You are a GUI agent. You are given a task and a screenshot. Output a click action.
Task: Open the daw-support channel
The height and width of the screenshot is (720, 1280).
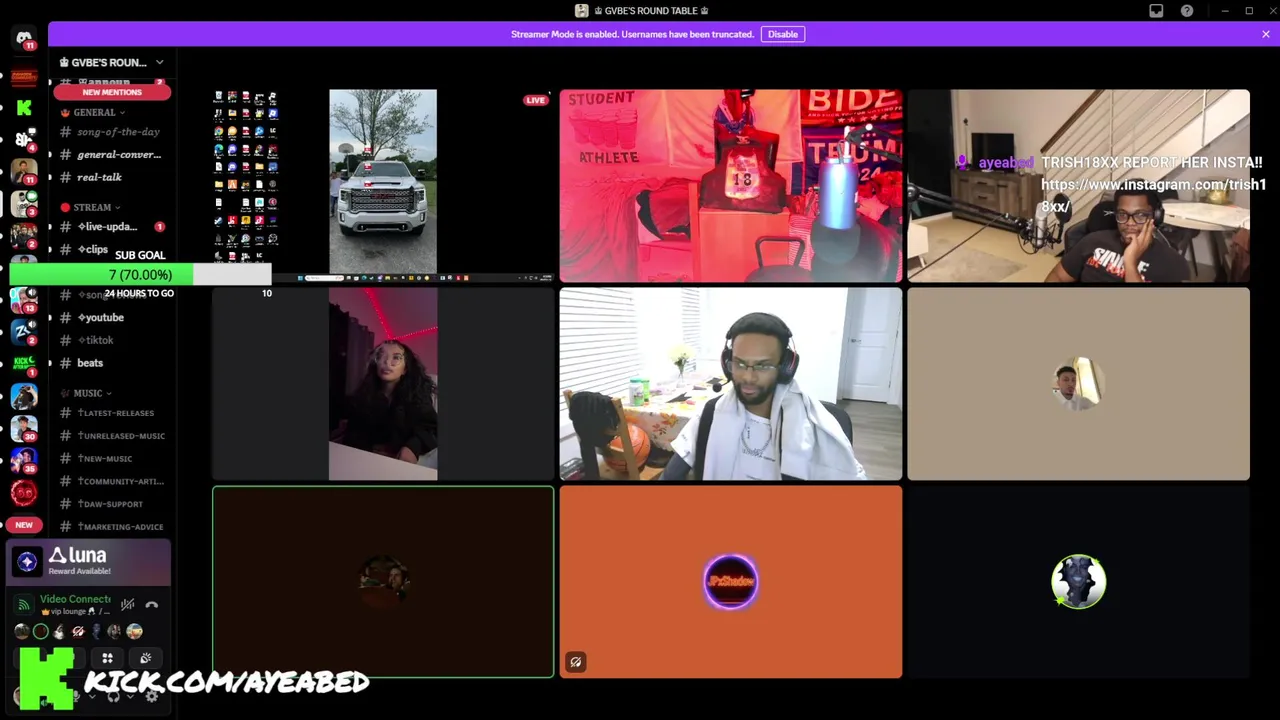pos(112,504)
